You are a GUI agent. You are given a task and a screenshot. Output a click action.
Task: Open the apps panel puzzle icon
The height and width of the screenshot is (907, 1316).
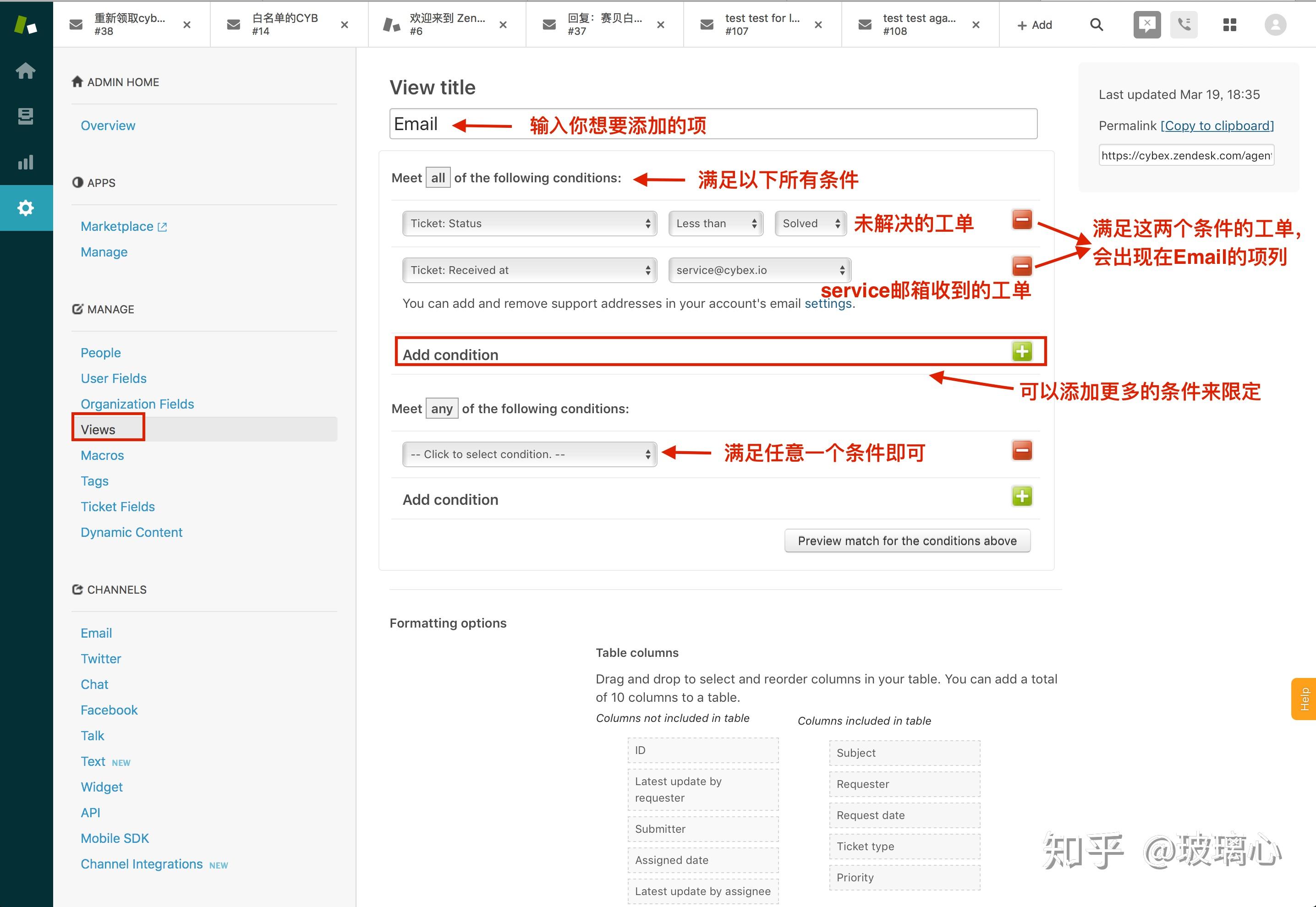pyautogui.click(x=1146, y=24)
